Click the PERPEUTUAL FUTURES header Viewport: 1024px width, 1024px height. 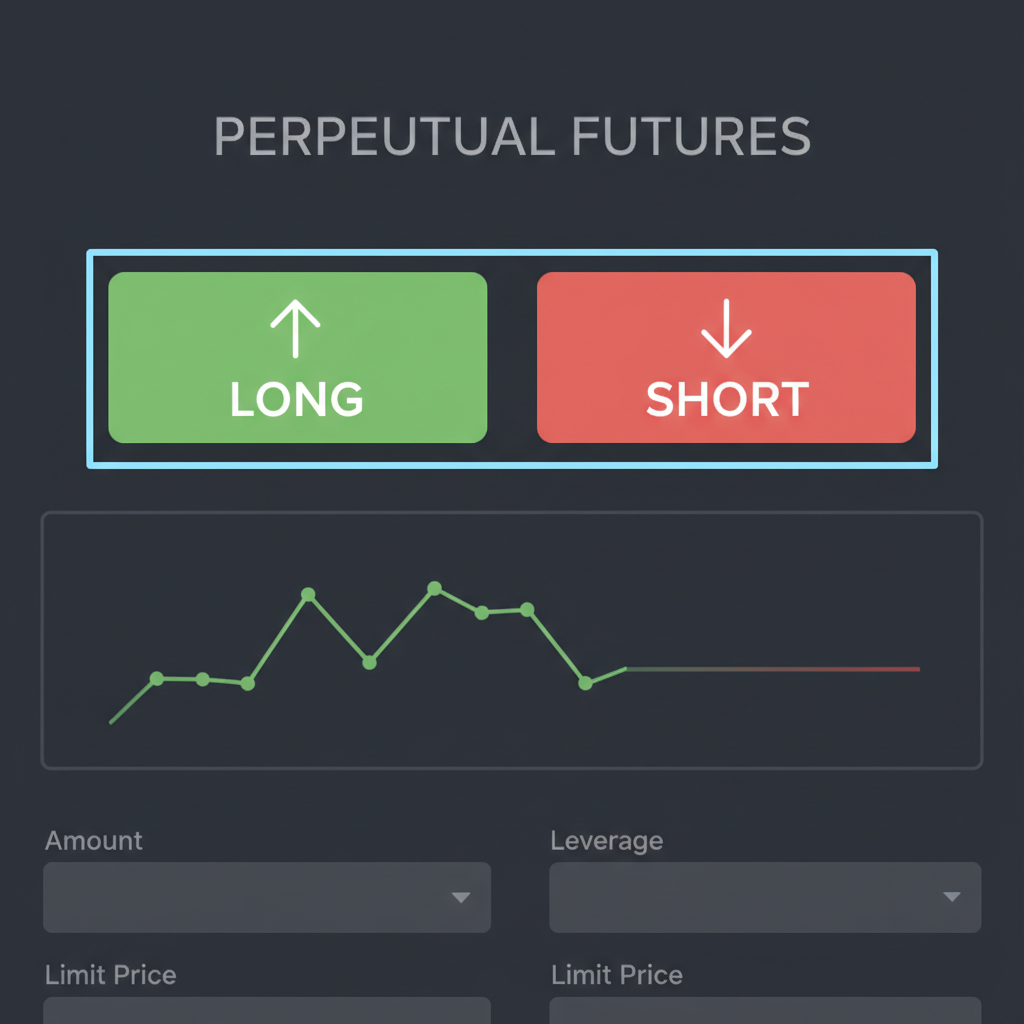(511, 137)
